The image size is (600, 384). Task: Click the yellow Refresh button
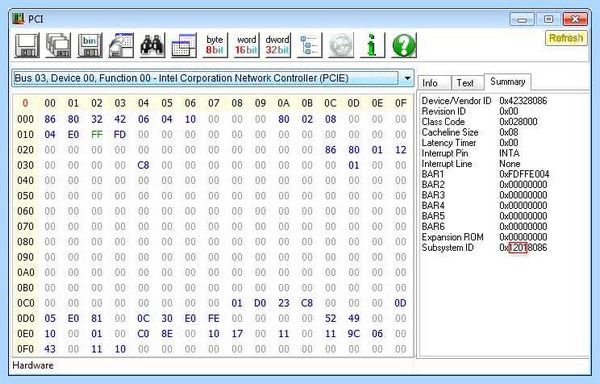tap(566, 38)
